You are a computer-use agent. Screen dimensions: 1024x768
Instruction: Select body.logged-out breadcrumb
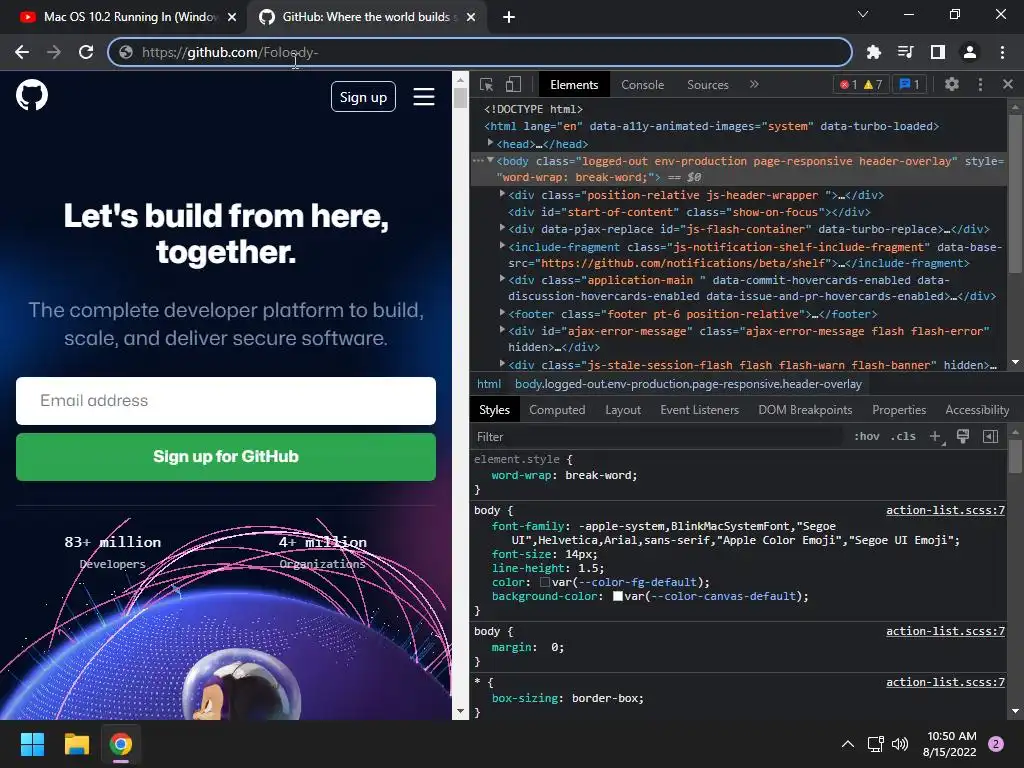(x=688, y=384)
